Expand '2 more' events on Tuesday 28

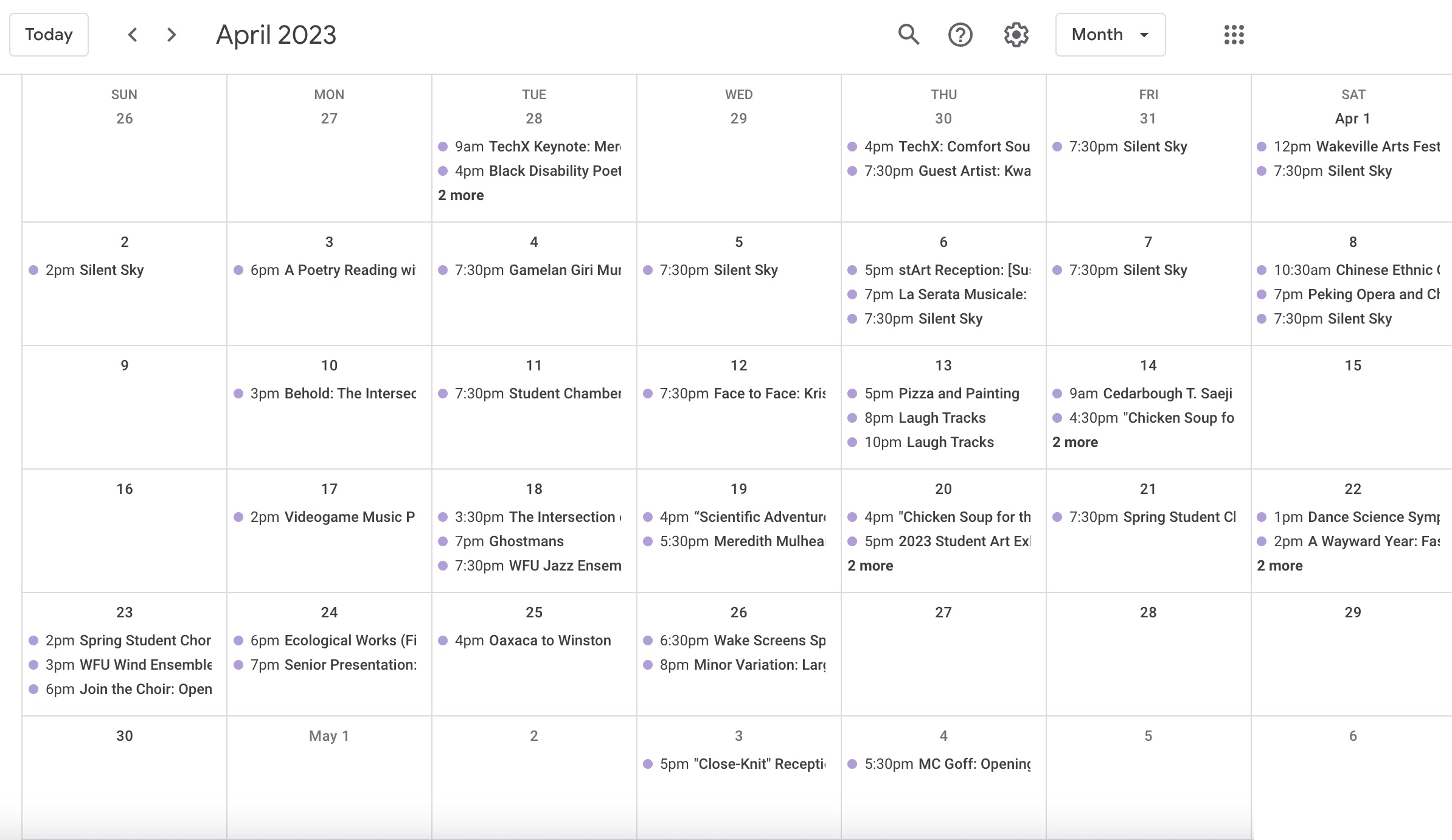(x=460, y=195)
